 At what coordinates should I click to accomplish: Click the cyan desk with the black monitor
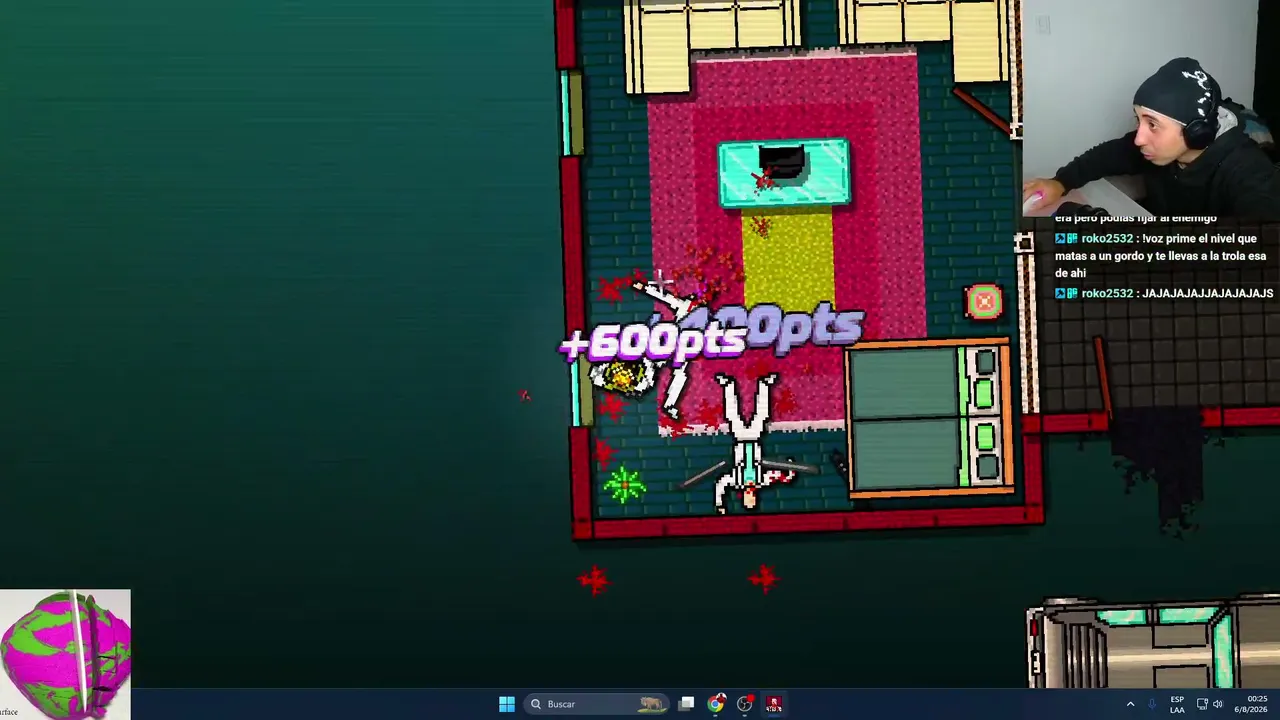(x=784, y=174)
